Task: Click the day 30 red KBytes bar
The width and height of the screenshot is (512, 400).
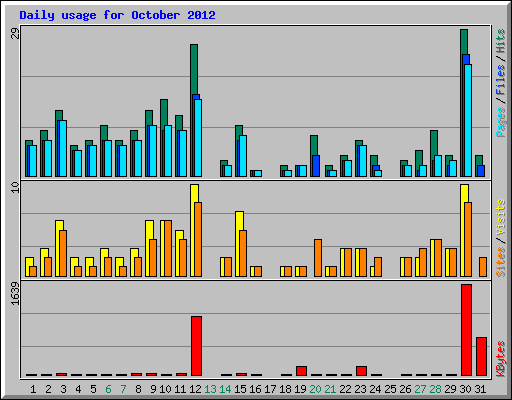Action: pos(466,330)
